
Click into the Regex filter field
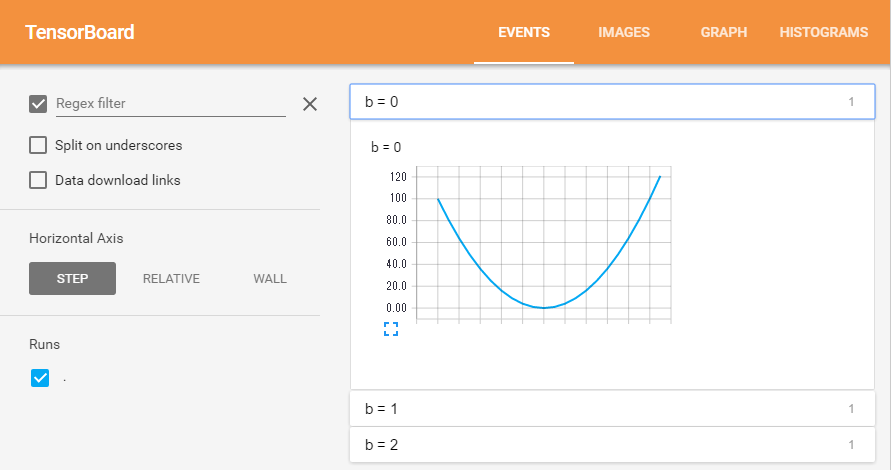(170, 103)
